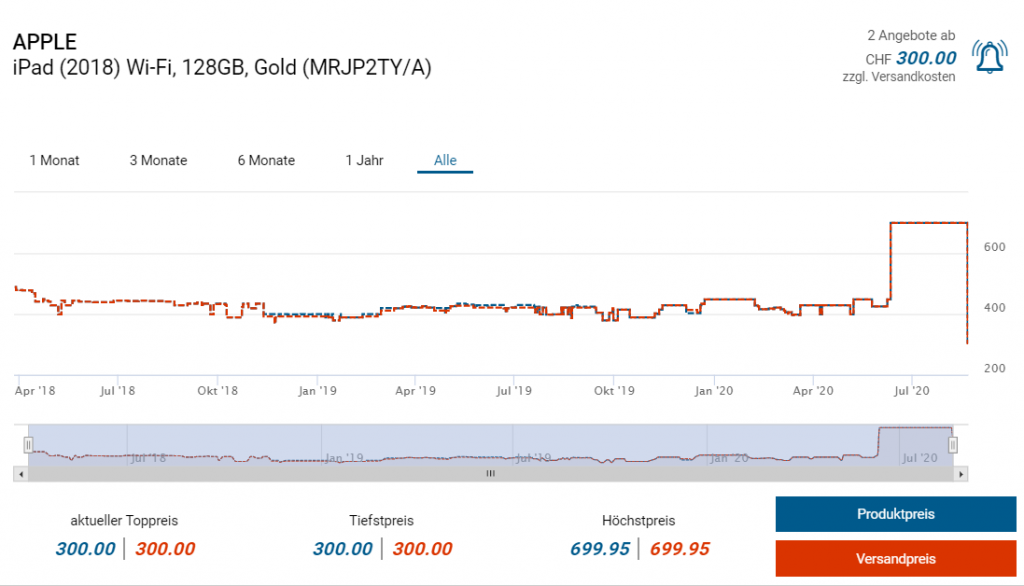This screenshot has width=1024, height=586.
Task: Switch to 3 Monate range
Action: click(158, 160)
